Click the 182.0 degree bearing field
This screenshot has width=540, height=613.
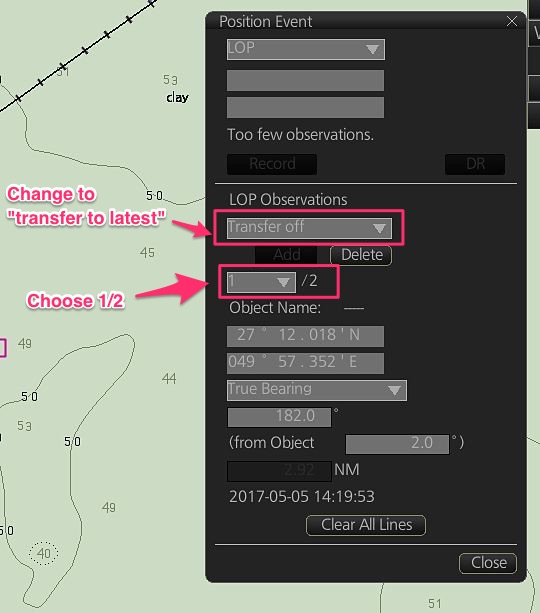click(x=279, y=417)
